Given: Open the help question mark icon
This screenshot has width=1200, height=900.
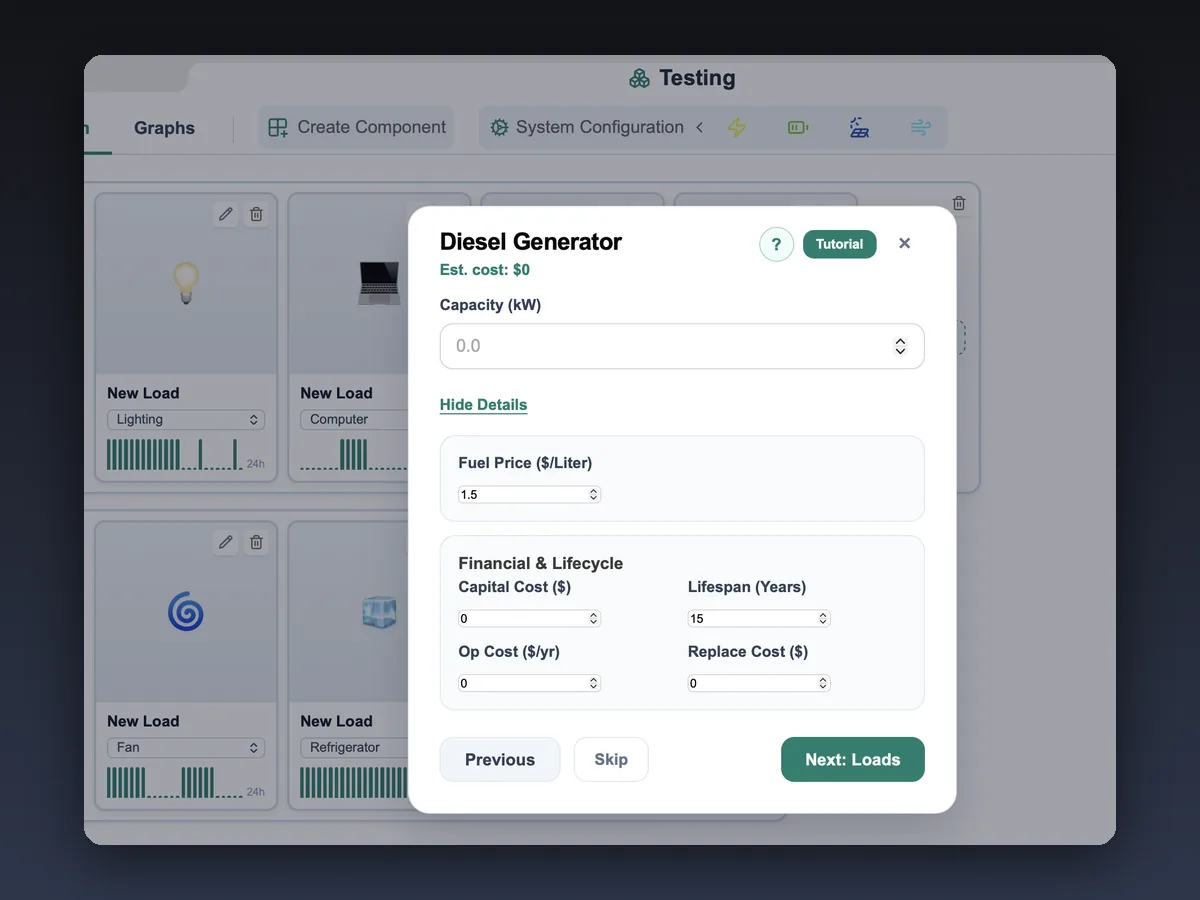Looking at the screenshot, I should click(x=776, y=244).
